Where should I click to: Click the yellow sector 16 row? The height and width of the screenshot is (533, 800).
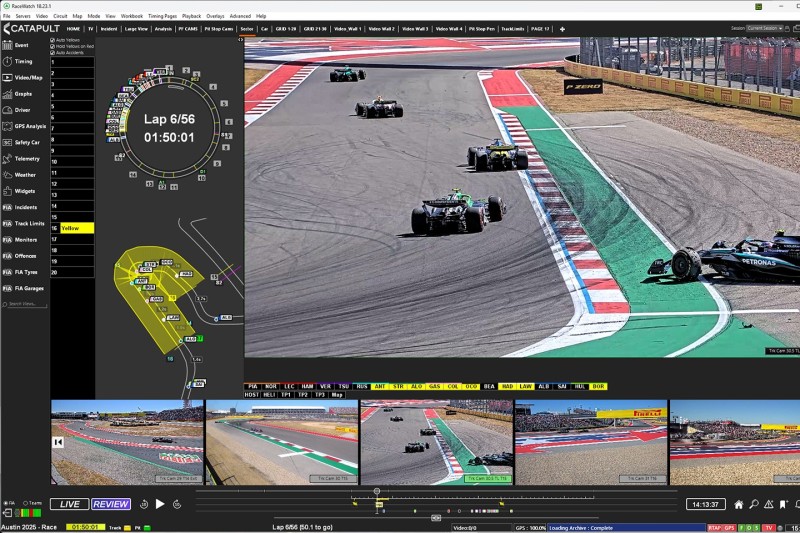(72, 228)
